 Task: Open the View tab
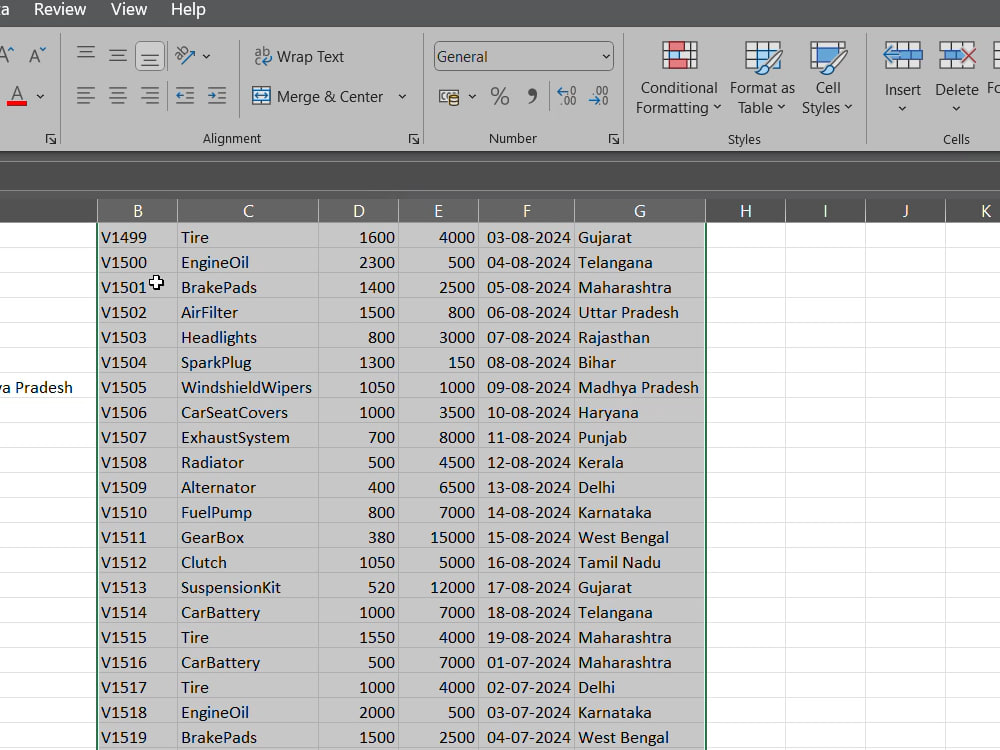(129, 10)
